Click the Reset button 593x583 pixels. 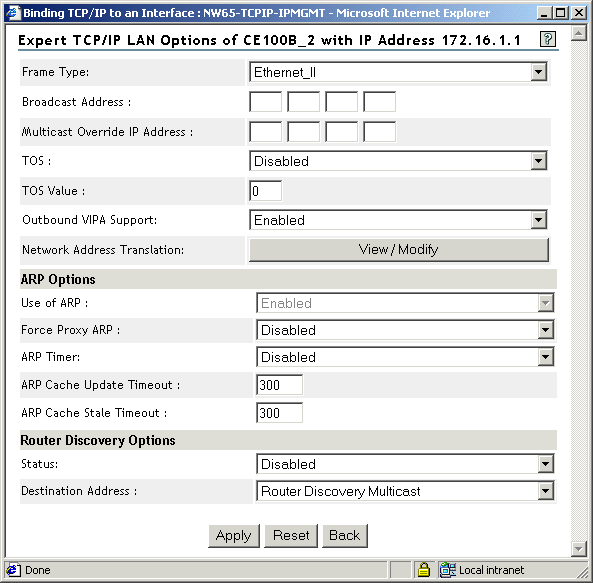pos(291,535)
